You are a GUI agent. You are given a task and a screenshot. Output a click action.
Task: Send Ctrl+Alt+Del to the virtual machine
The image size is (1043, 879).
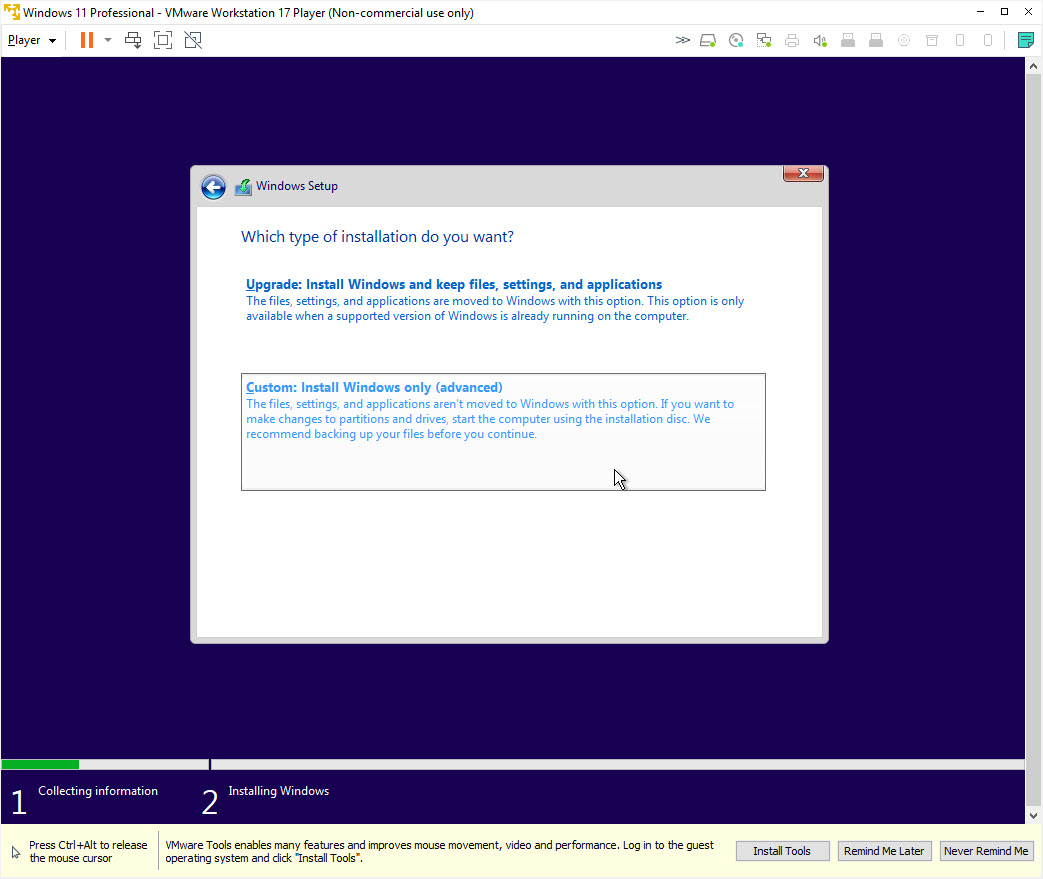(x=133, y=40)
